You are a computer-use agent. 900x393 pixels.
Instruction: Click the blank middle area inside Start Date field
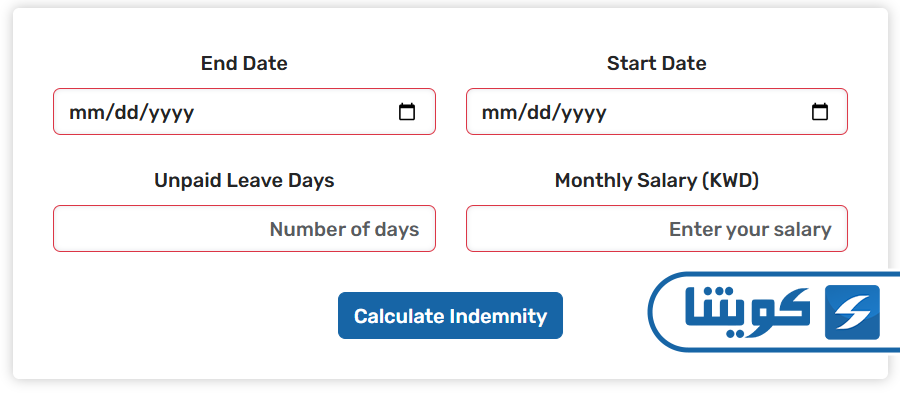click(709, 112)
